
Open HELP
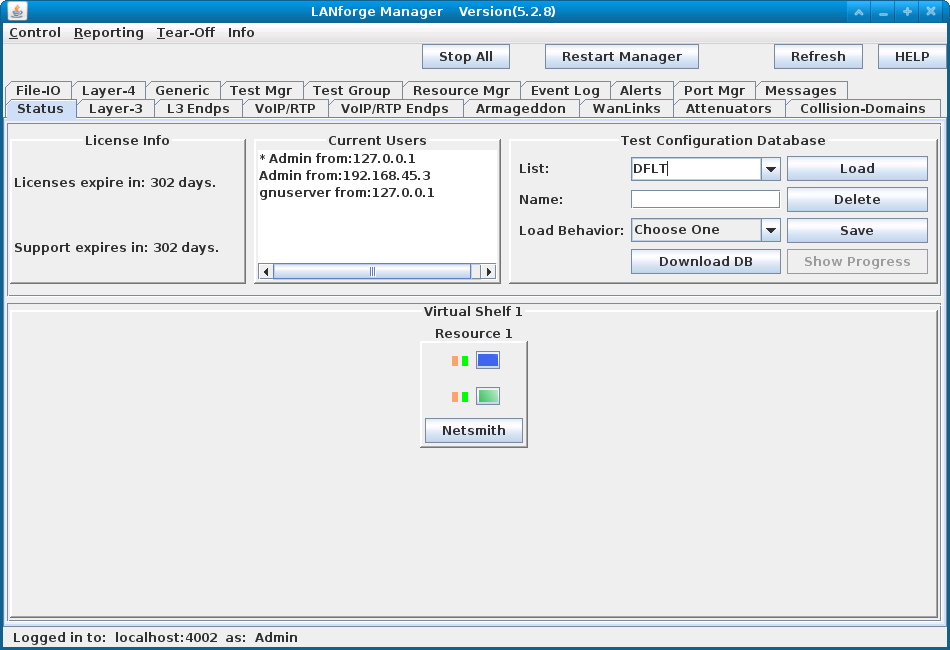[912, 56]
